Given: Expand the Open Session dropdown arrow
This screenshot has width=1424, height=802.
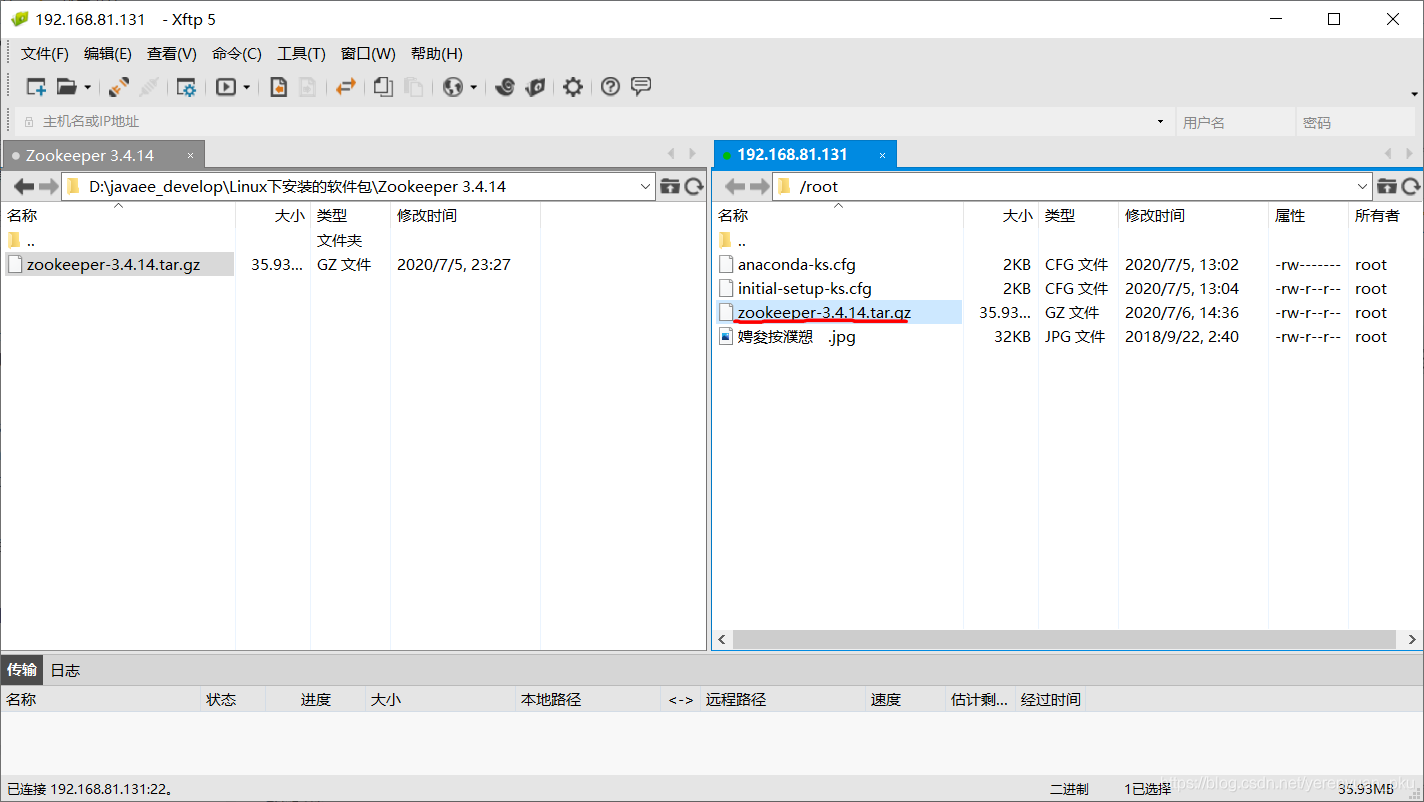Looking at the screenshot, I should click(87, 88).
